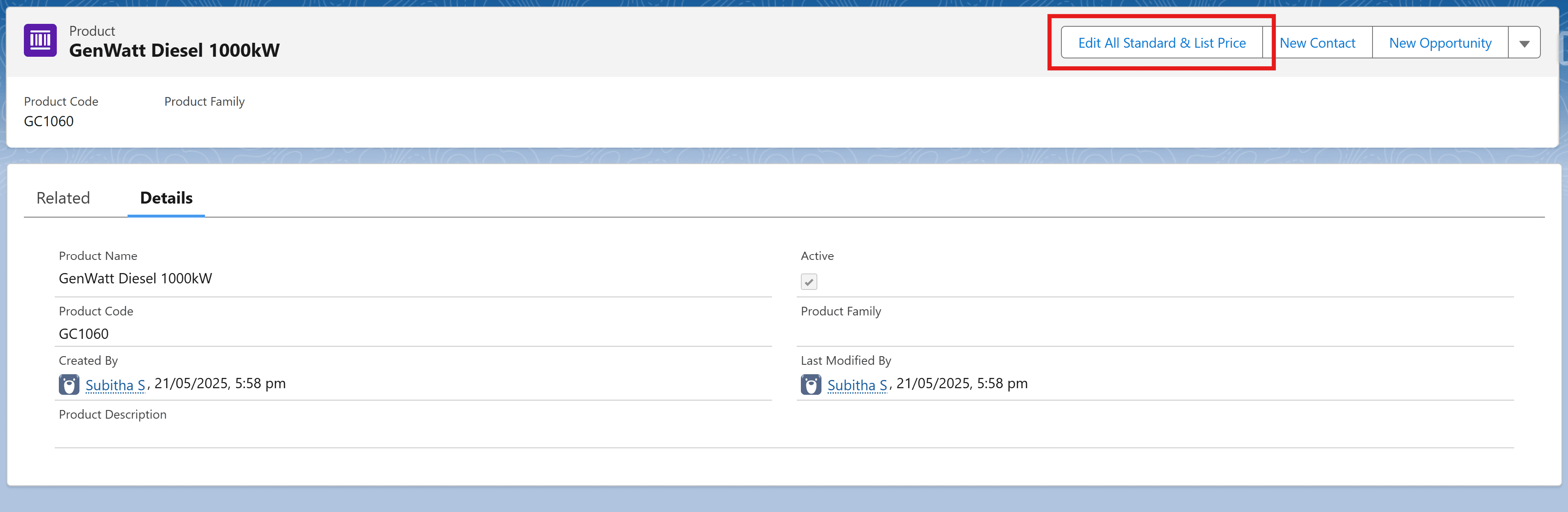The image size is (1568, 512).
Task: Click Product Name value GenWatt Diesel 1000kW
Action: [x=135, y=278]
